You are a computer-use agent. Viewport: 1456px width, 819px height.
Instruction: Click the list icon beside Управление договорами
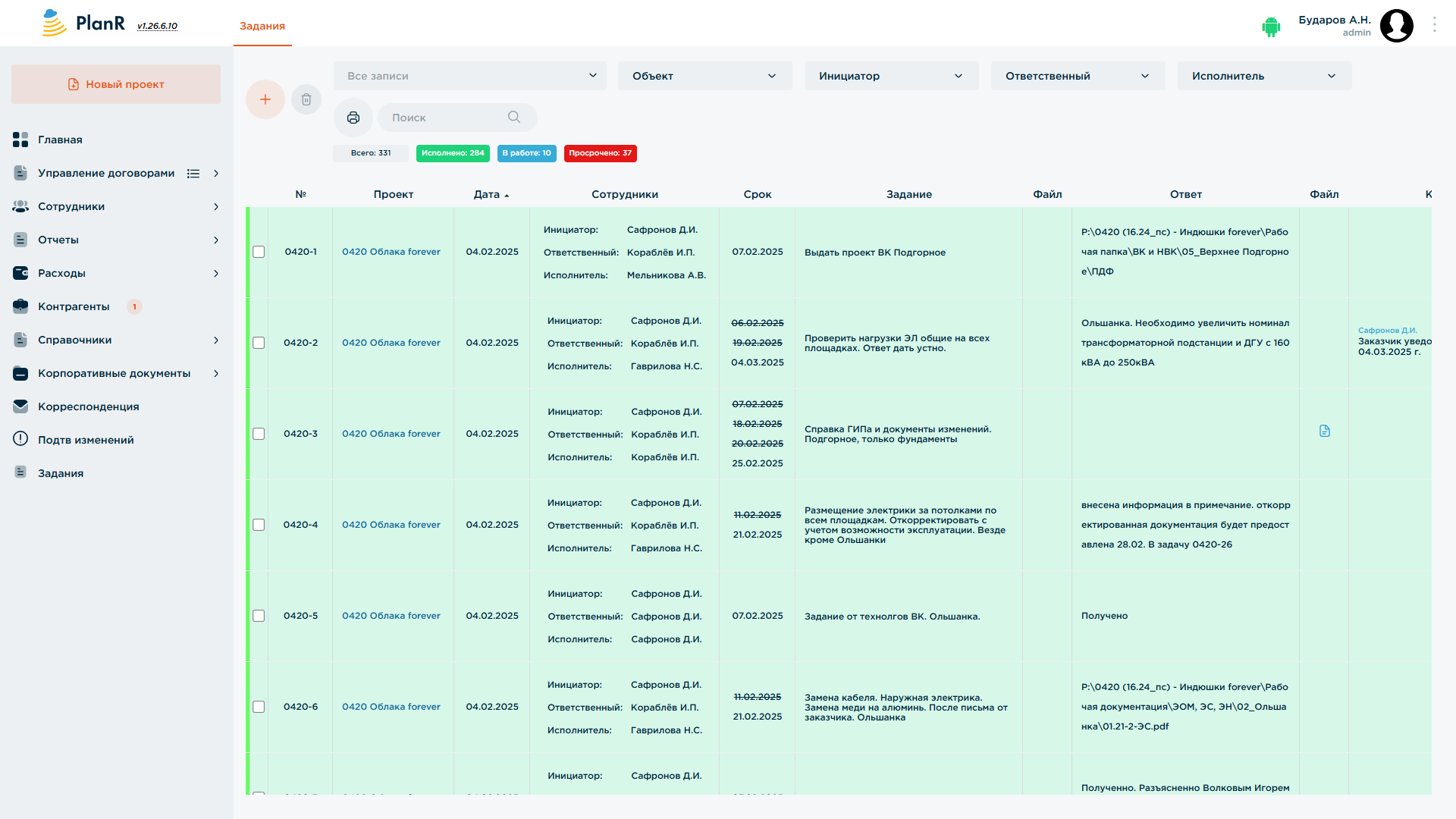point(193,174)
